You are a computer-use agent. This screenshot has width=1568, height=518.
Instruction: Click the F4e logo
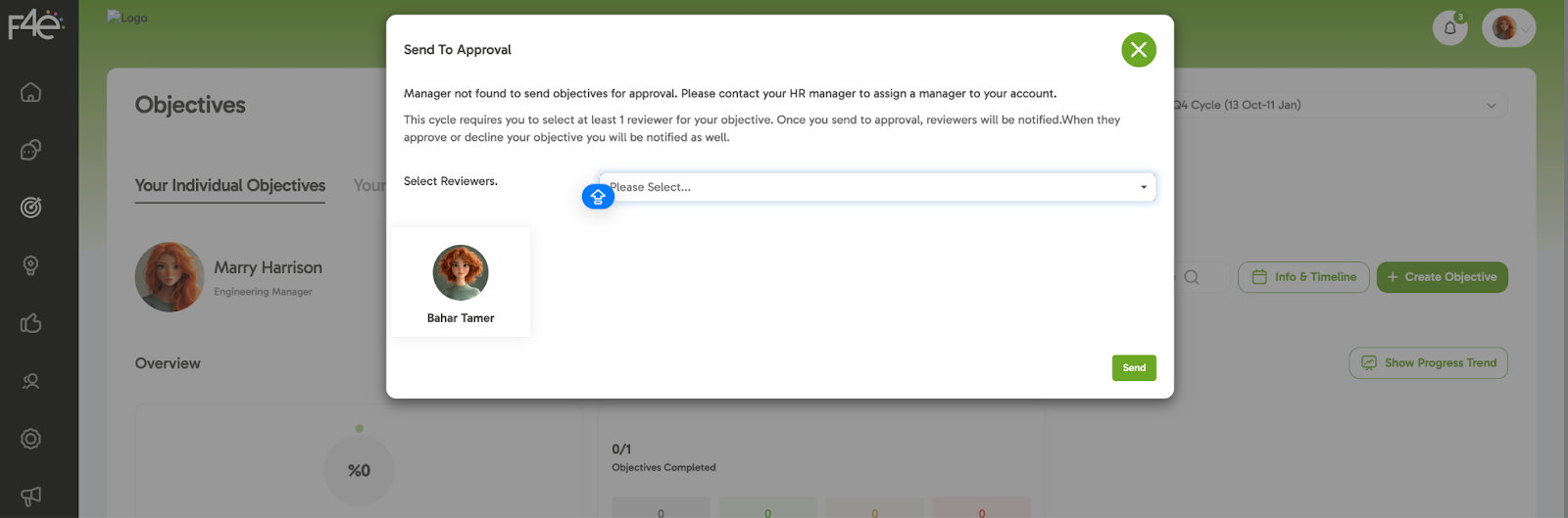(35, 24)
